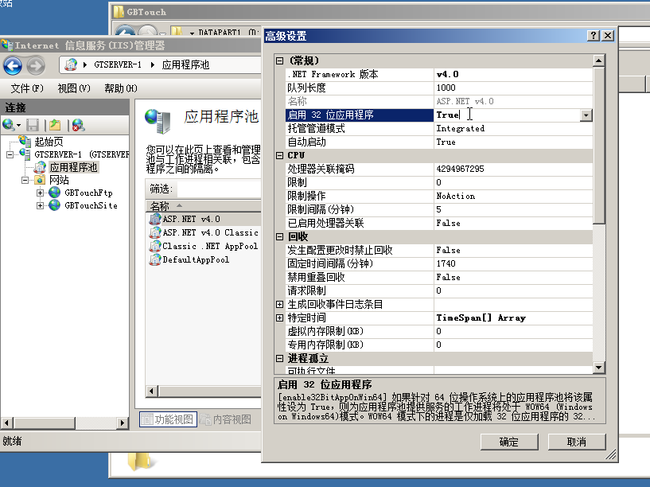
Task: Click right scroll arrow in connections pane
Action: [x=122, y=423]
